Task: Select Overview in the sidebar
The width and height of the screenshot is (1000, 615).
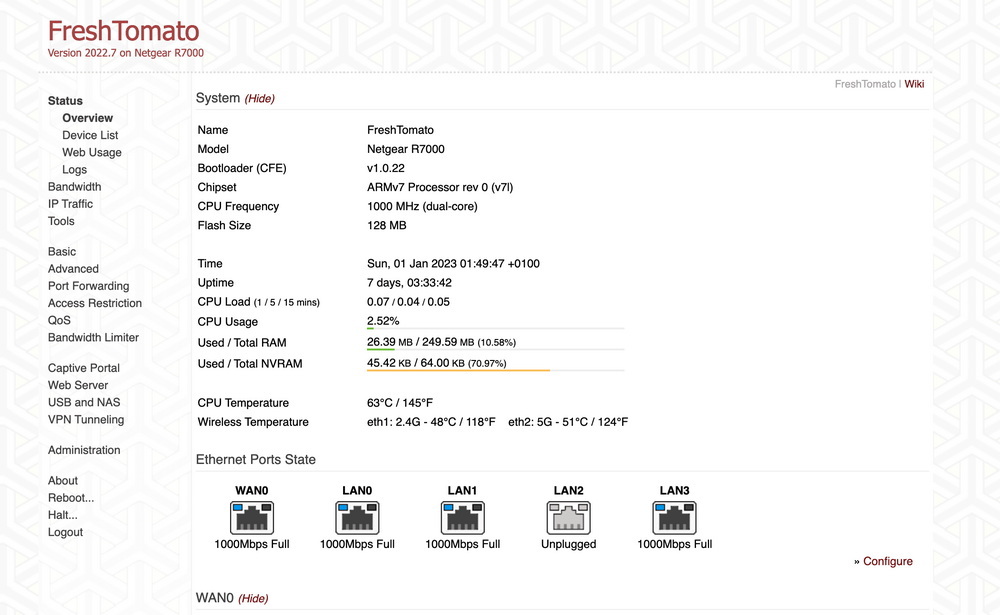Action: pos(87,118)
